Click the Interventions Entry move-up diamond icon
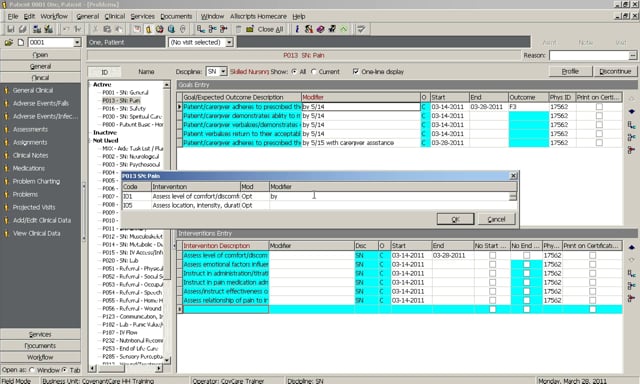This screenshot has height=384, width=640. pyautogui.click(x=631, y=247)
